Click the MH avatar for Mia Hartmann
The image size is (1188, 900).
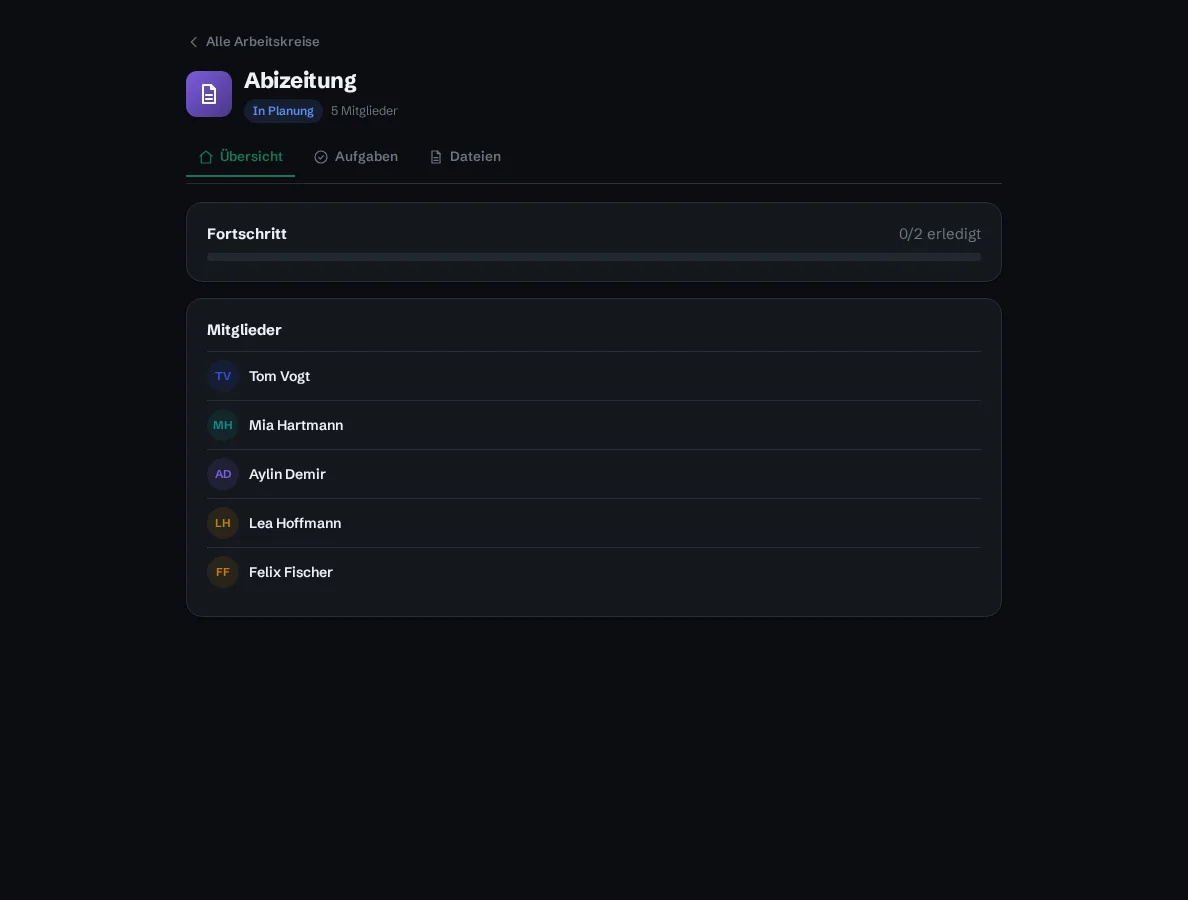pyautogui.click(x=223, y=425)
